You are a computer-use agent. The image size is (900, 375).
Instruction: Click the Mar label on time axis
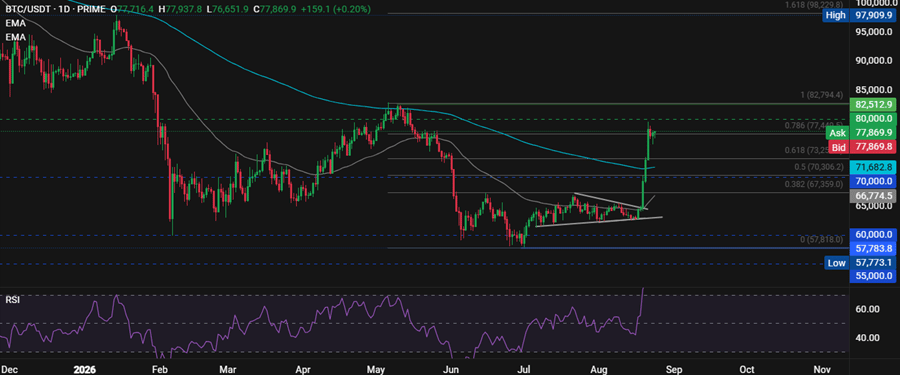[x=228, y=369]
